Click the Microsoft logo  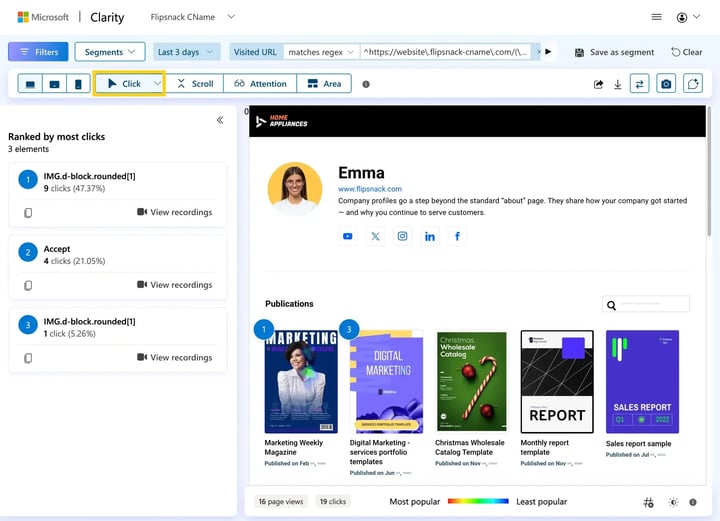(43, 17)
